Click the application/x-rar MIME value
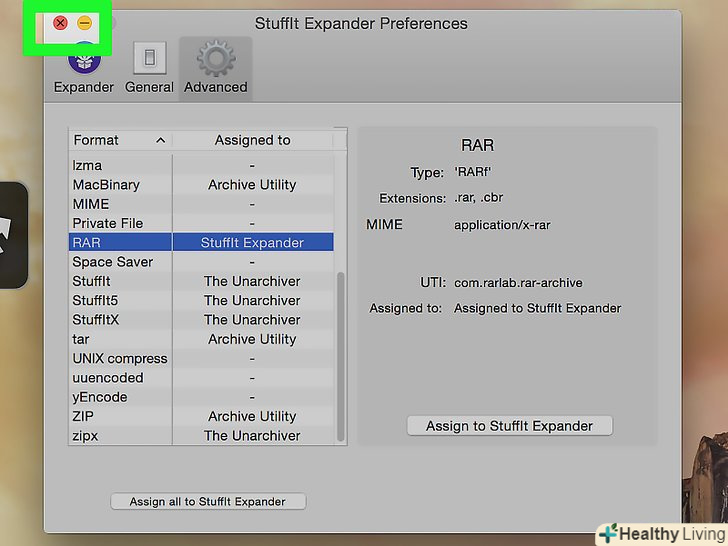 502,225
